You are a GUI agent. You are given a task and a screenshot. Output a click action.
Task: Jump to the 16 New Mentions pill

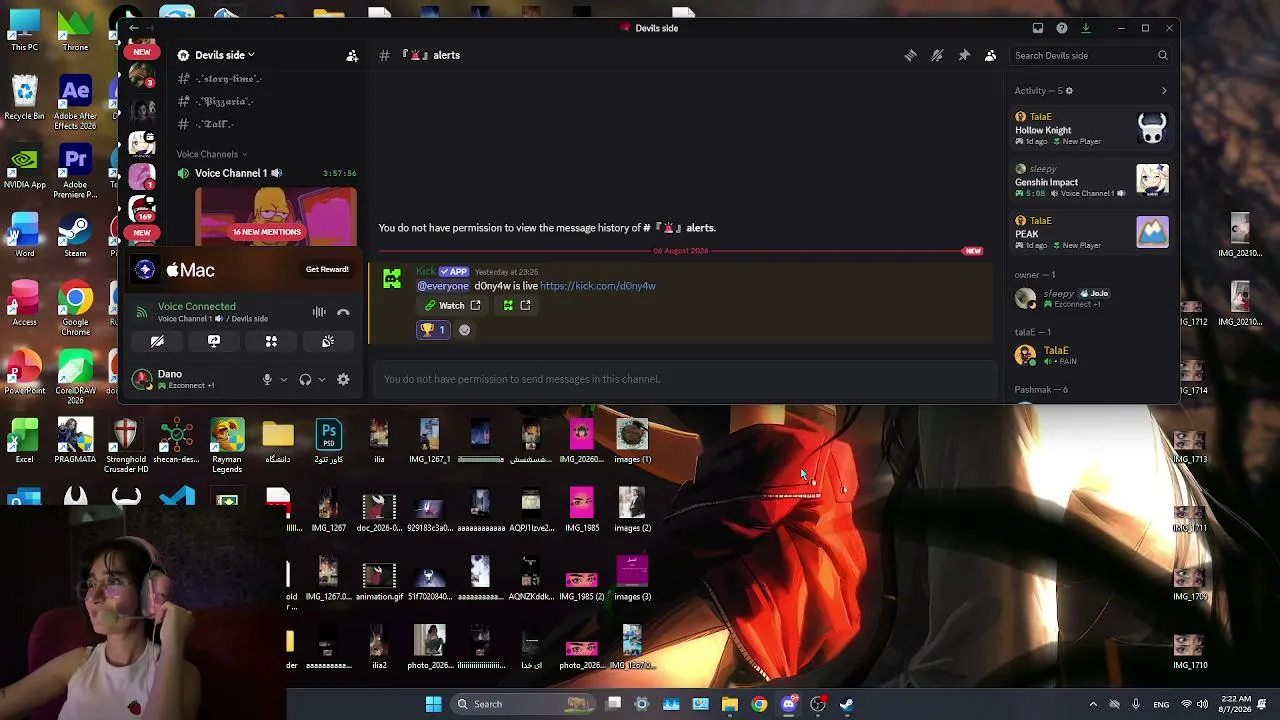[x=267, y=232]
